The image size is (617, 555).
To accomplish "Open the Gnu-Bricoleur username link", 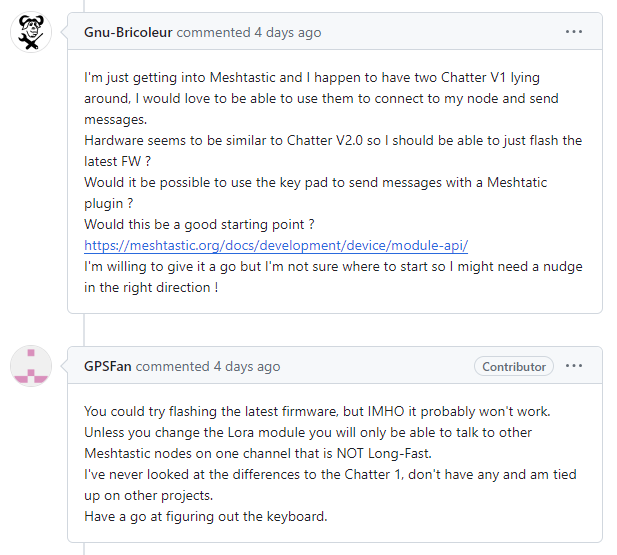I will pos(129,32).
